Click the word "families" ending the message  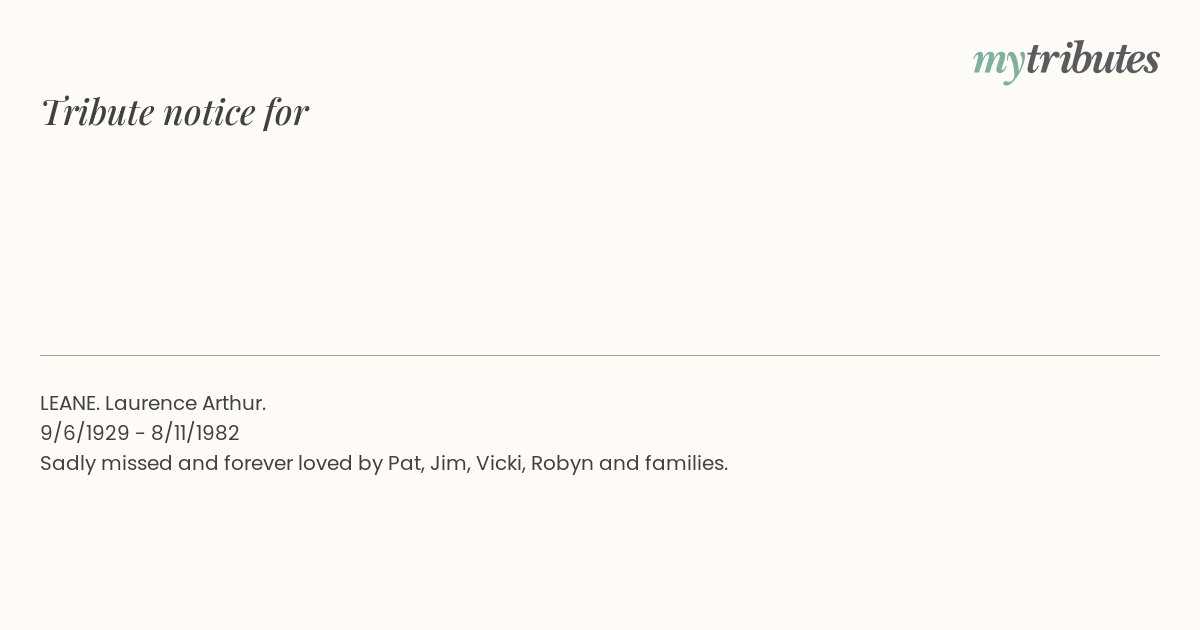coord(684,463)
